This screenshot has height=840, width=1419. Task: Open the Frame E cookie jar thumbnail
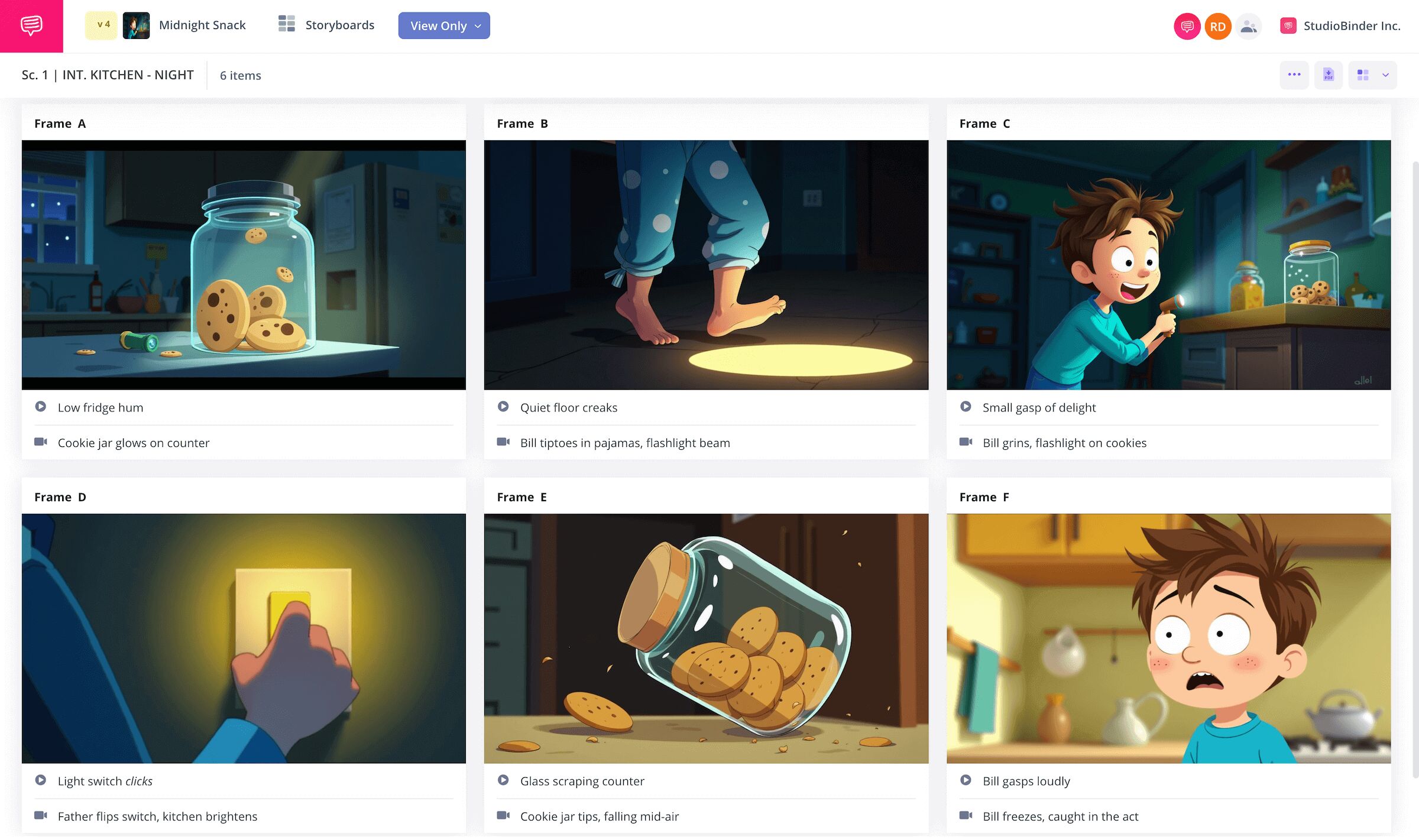tap(706, 638)
